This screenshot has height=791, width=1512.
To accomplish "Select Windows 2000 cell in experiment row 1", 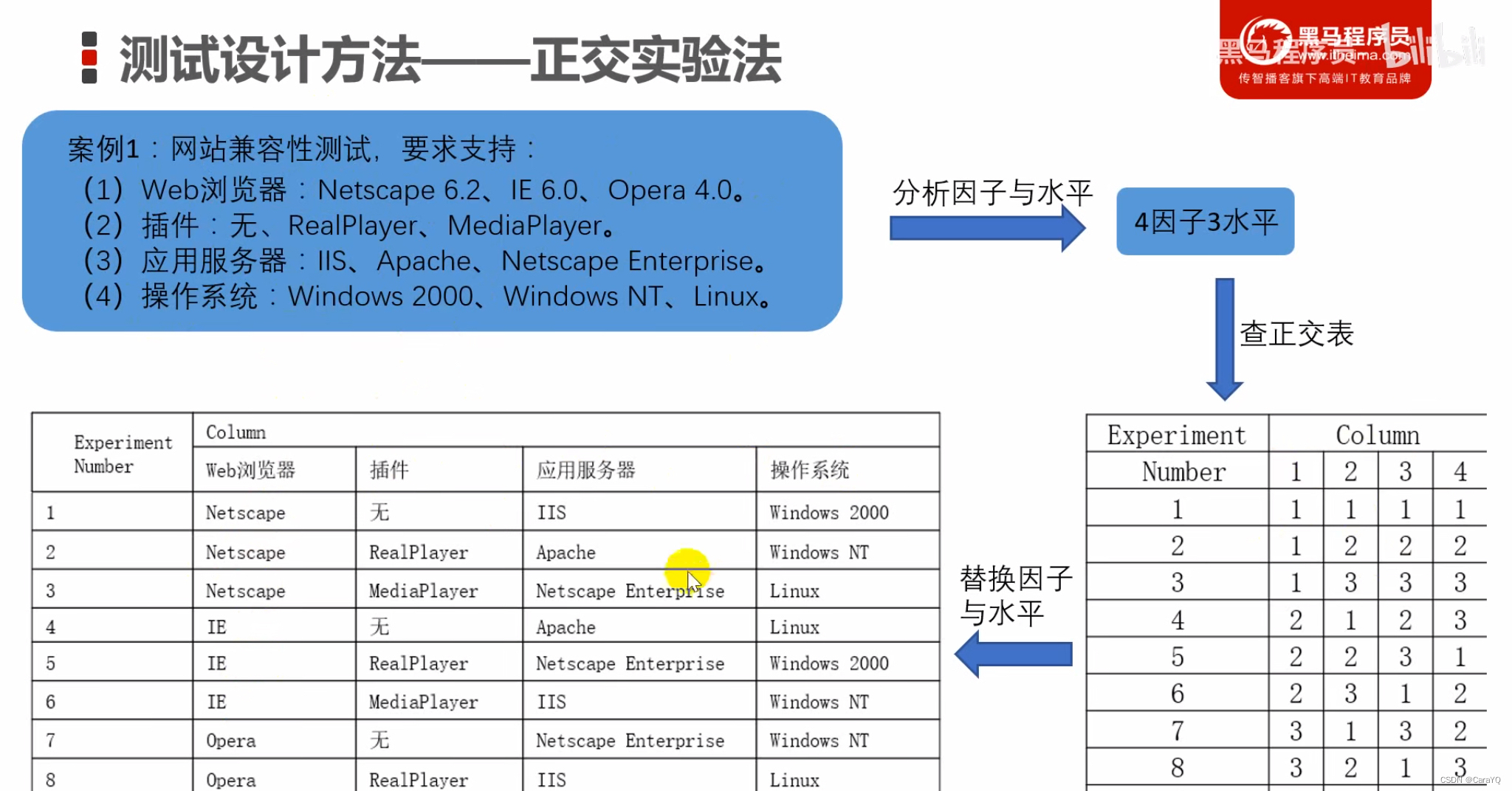I will click(x=848, y=512).
